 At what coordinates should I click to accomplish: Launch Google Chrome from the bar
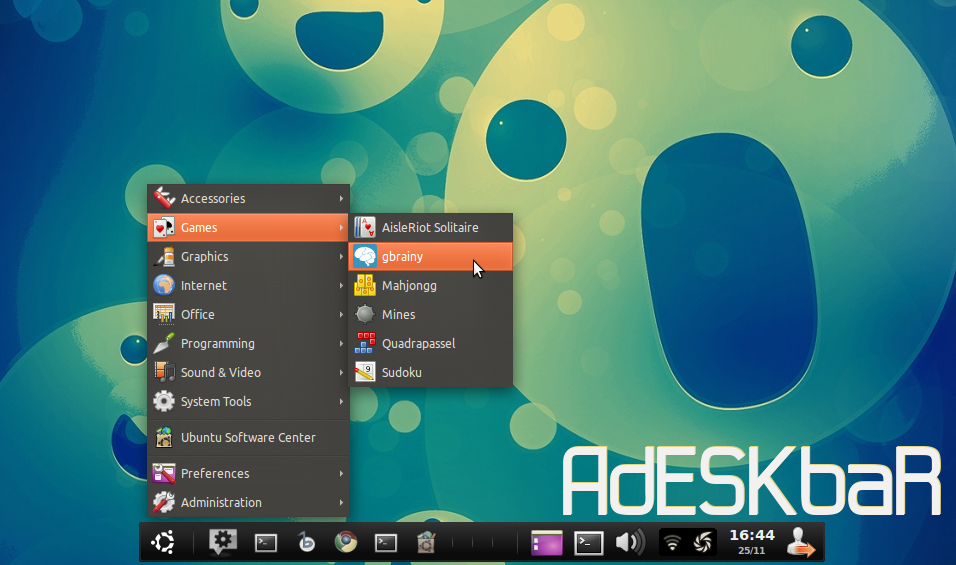tap(346, 542)
